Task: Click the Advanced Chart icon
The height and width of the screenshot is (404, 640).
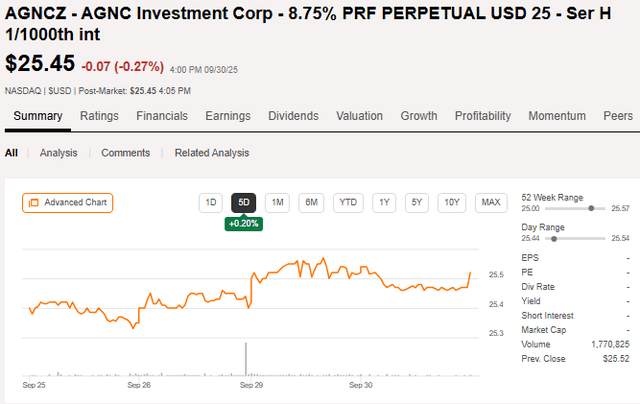Action: coord(33,203)
